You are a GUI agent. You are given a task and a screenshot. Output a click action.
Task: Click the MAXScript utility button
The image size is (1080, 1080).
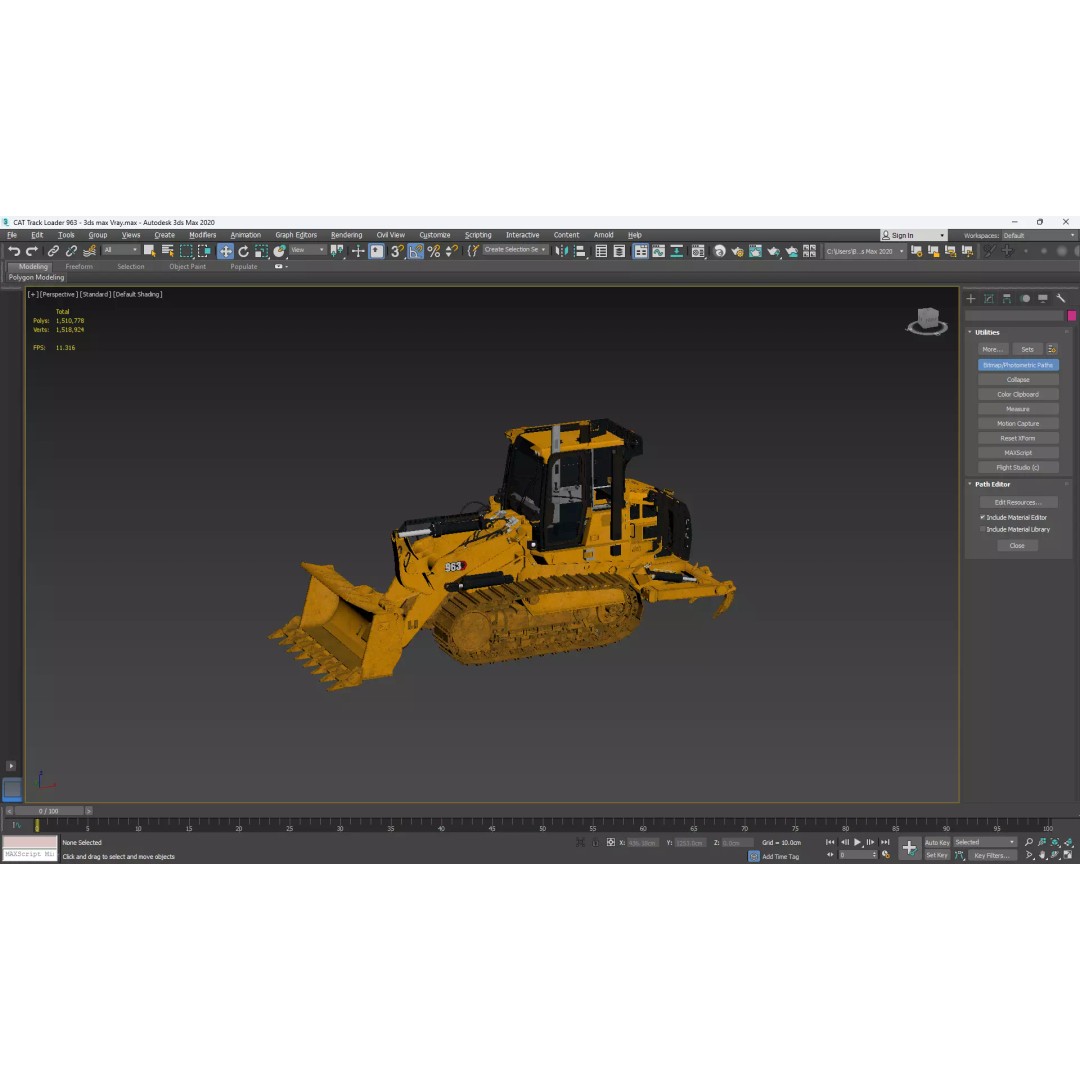click(x=1018, y=453)
